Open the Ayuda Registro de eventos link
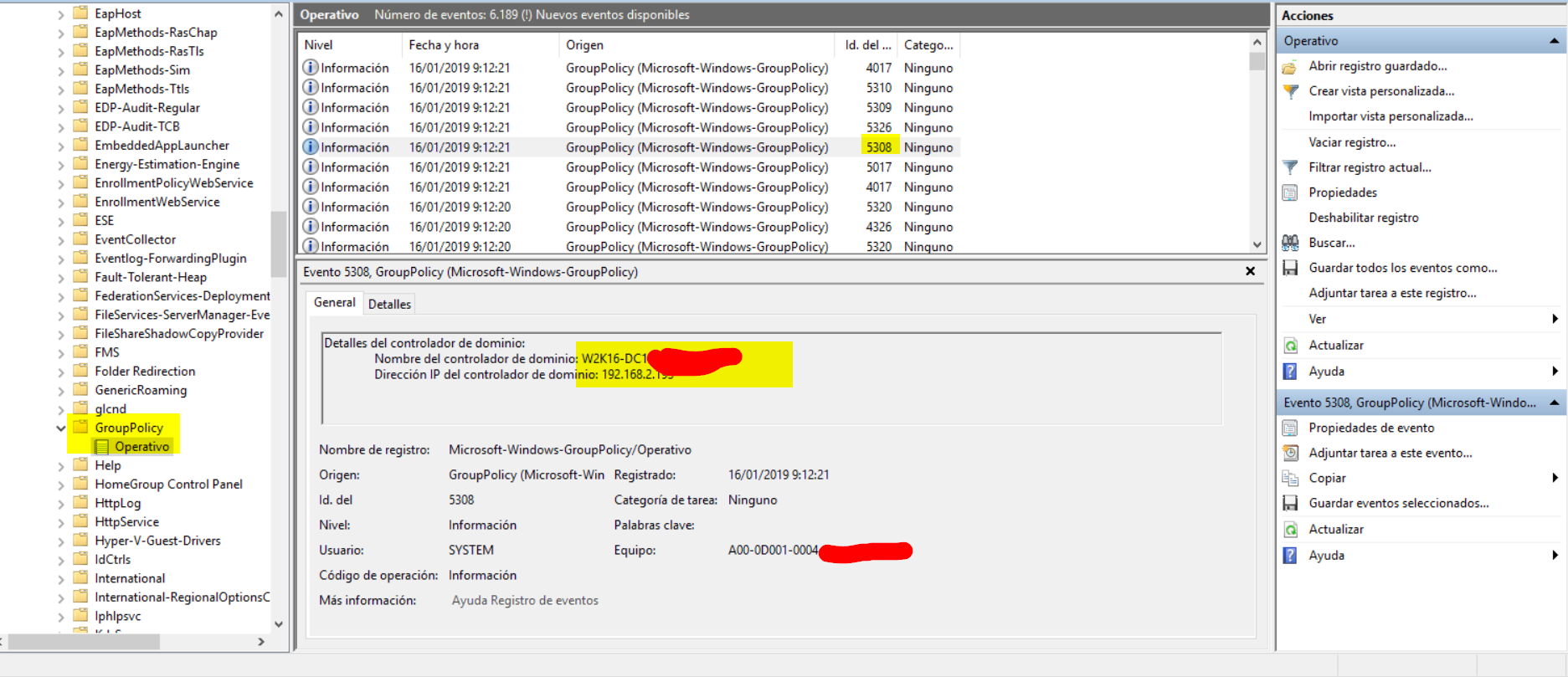This screenshot has width=1568, height=677. pos(525,600)
